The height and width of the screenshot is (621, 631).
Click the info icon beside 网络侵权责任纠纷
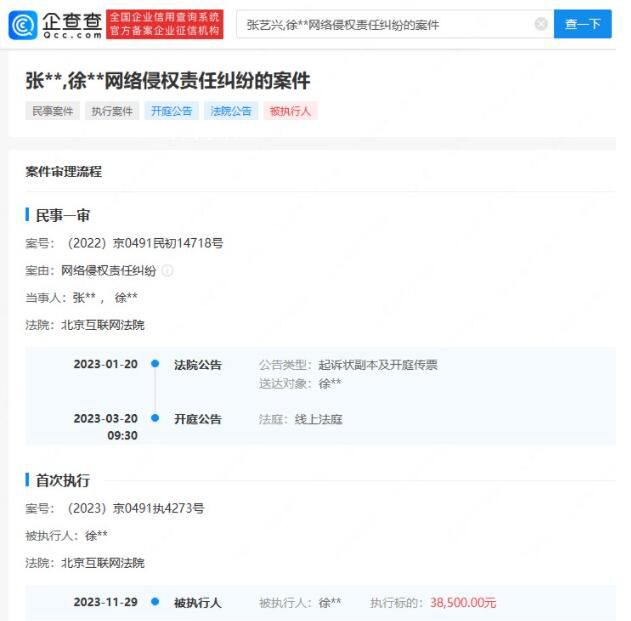pos(167,271)
